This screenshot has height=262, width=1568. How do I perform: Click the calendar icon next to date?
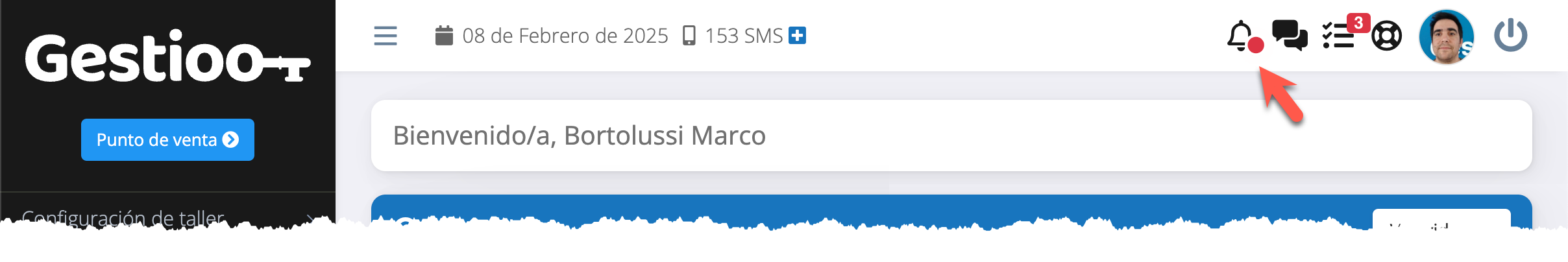(444, 35)
